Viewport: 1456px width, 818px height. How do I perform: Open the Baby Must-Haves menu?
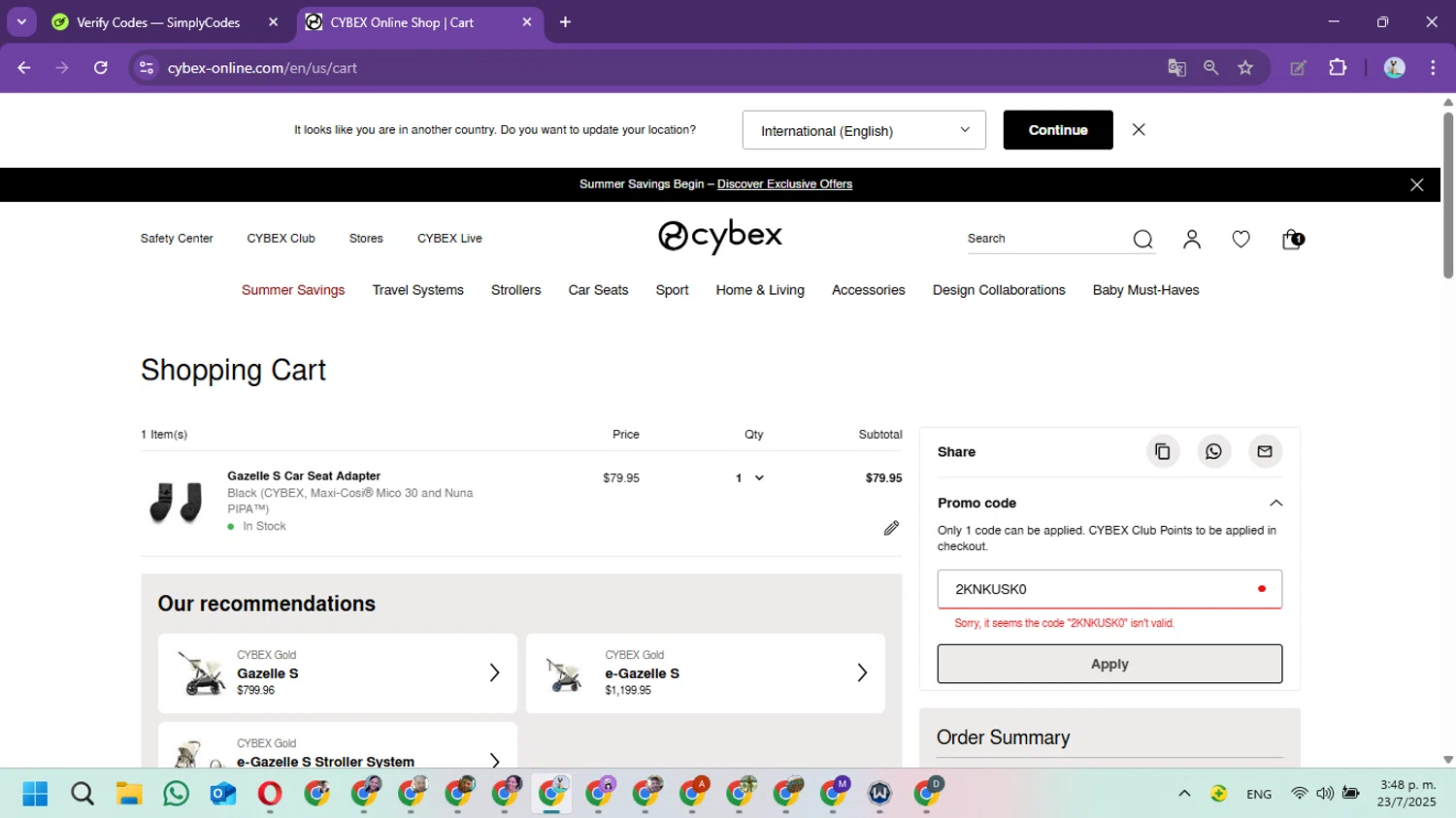coord(1146,290)
